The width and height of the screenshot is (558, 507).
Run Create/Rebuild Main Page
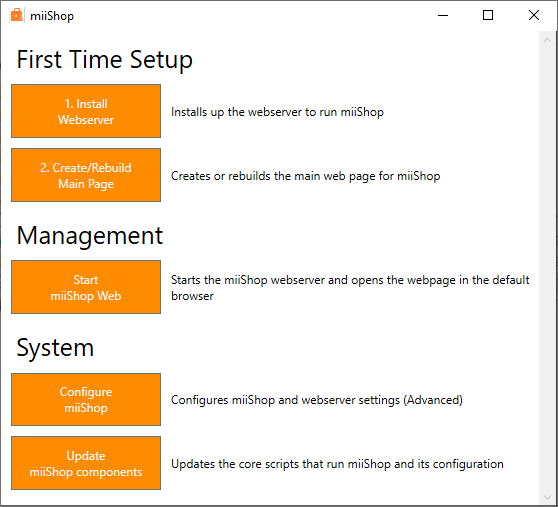click(86, 175)
